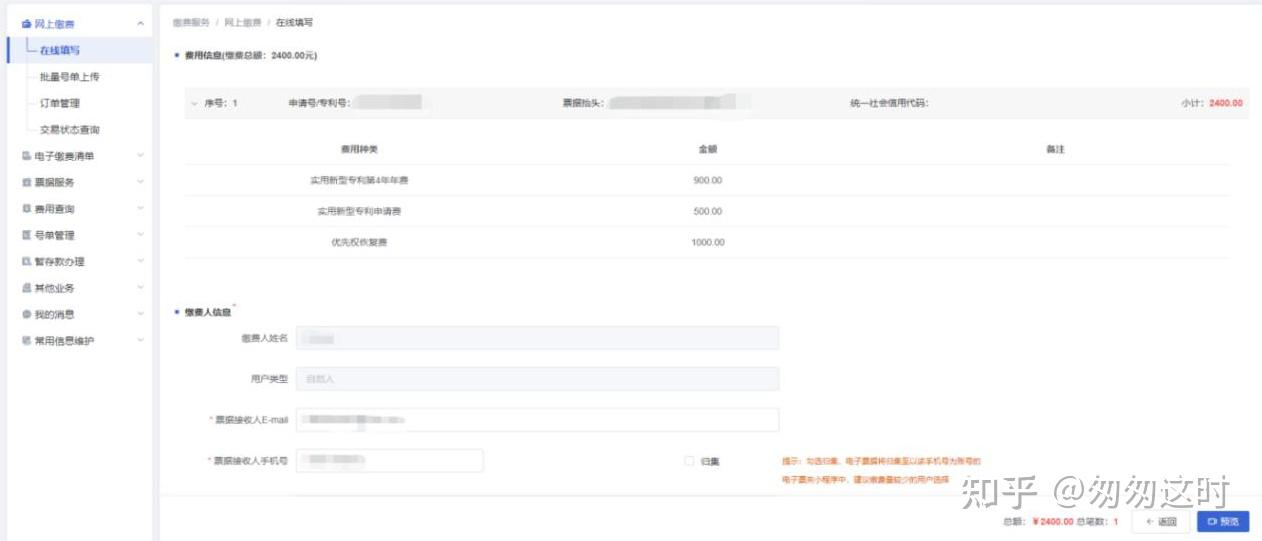Click the blue 预览 button
Screen dimensions: 1262x541
pyautogui.click(x=1223, y=522)
